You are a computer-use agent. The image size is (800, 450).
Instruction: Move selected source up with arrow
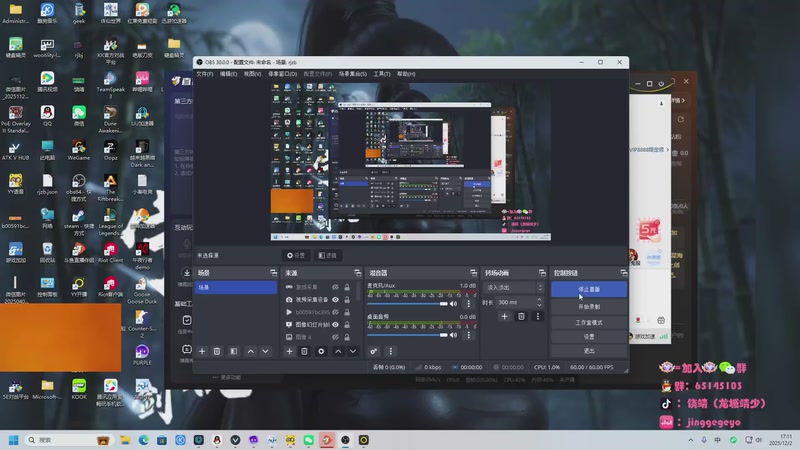tap(338, 351)
